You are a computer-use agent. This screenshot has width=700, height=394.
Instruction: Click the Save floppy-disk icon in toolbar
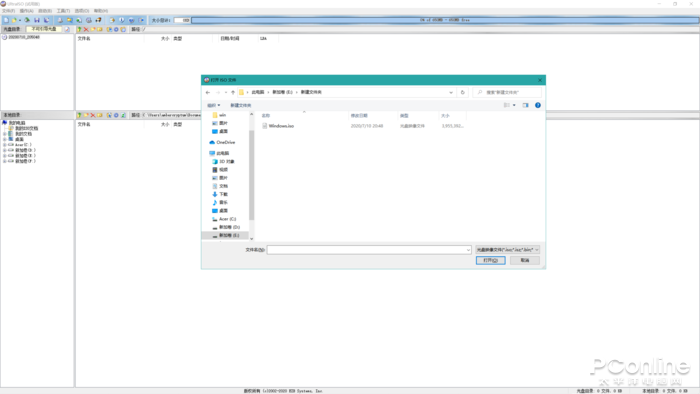point(37,20)
